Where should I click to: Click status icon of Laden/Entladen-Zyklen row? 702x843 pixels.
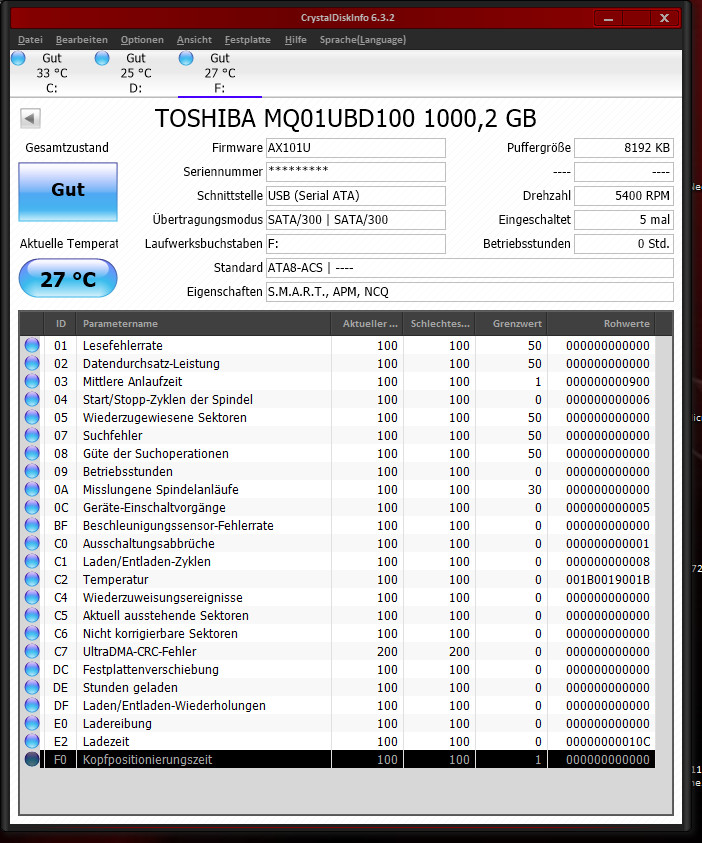(x=32, y=561)
